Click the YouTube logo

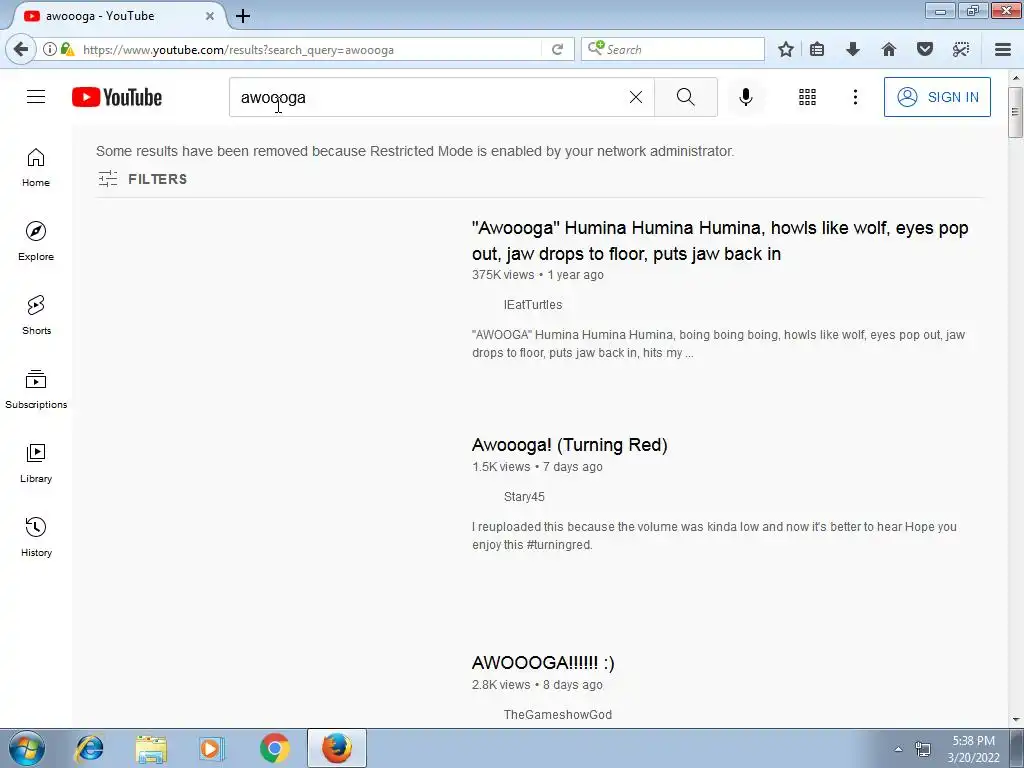tap(117, 97)
